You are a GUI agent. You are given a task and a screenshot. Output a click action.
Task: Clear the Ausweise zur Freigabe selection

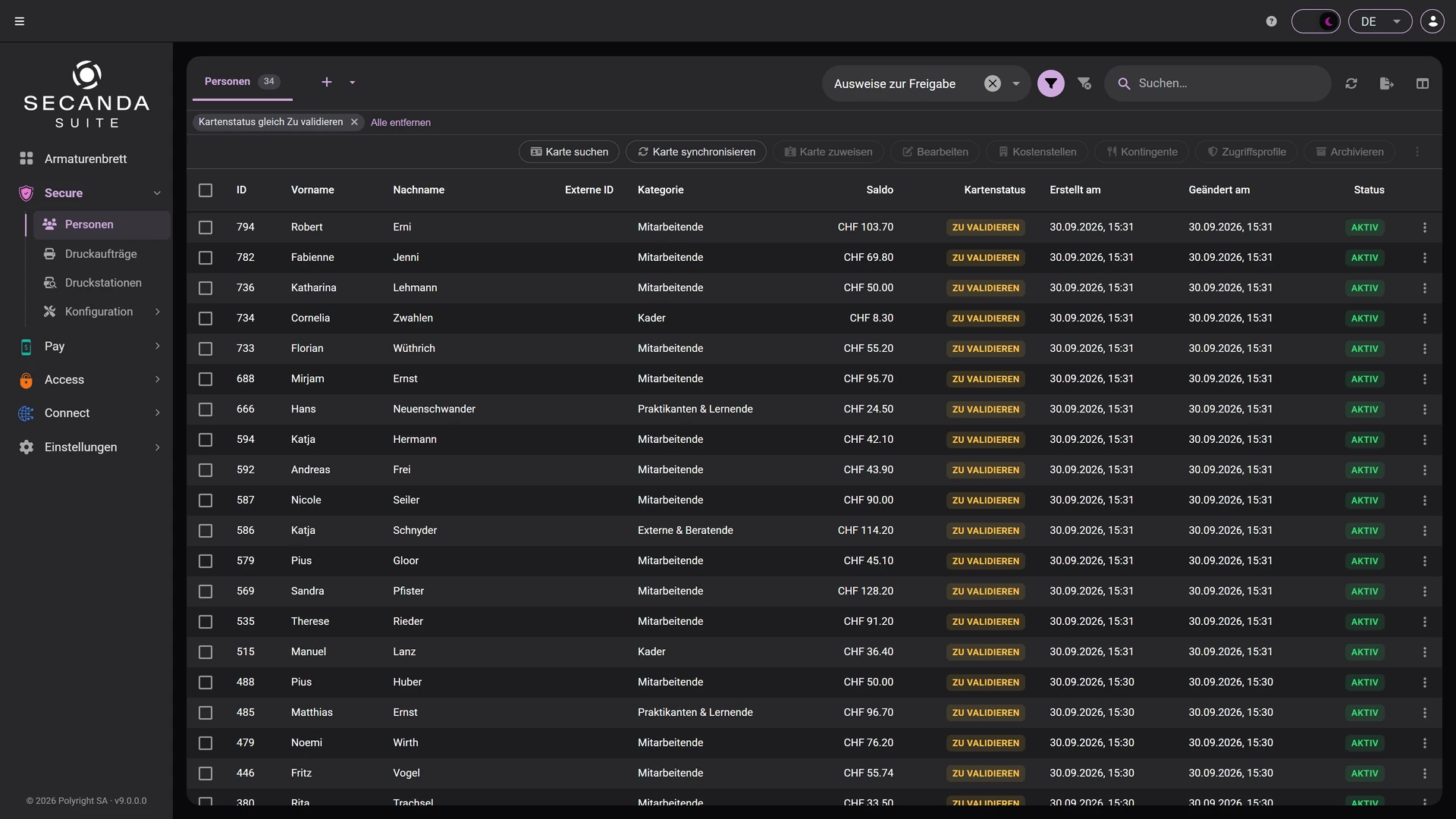pyautogui.click(x=993, y=83)
